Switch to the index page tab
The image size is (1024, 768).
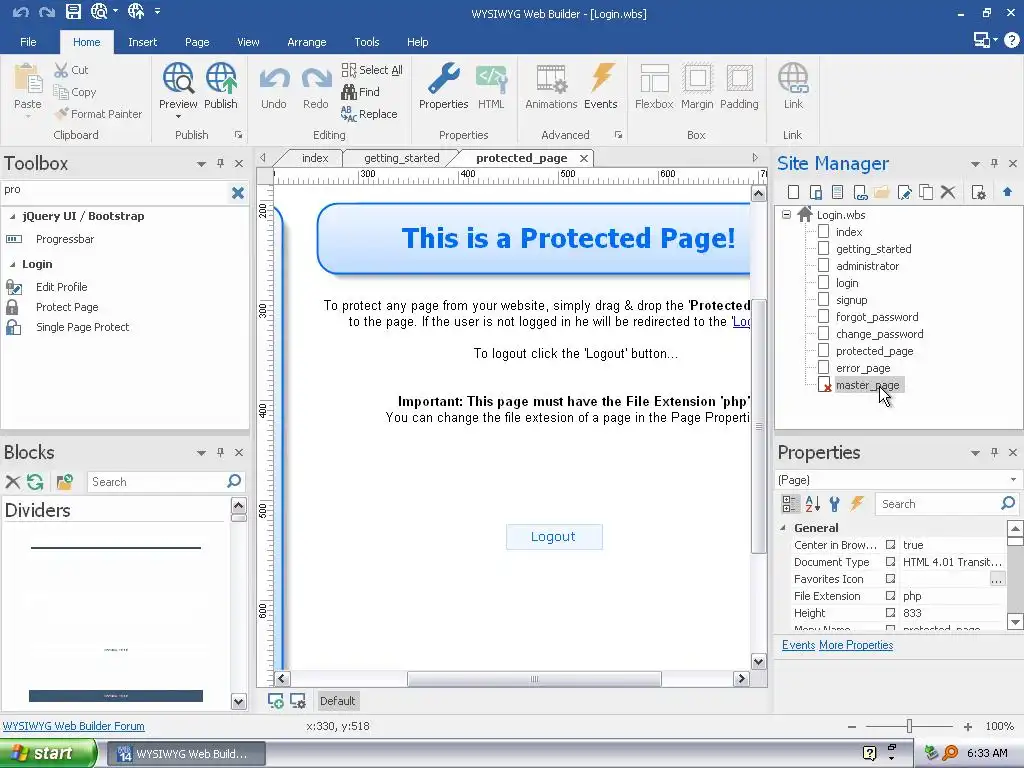[315, 158]
